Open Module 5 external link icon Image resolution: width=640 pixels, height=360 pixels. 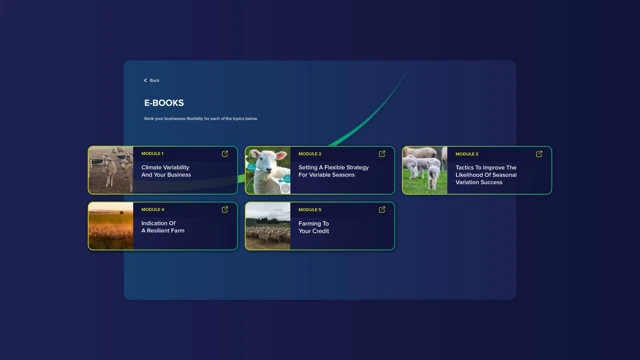tap(382, 209)
